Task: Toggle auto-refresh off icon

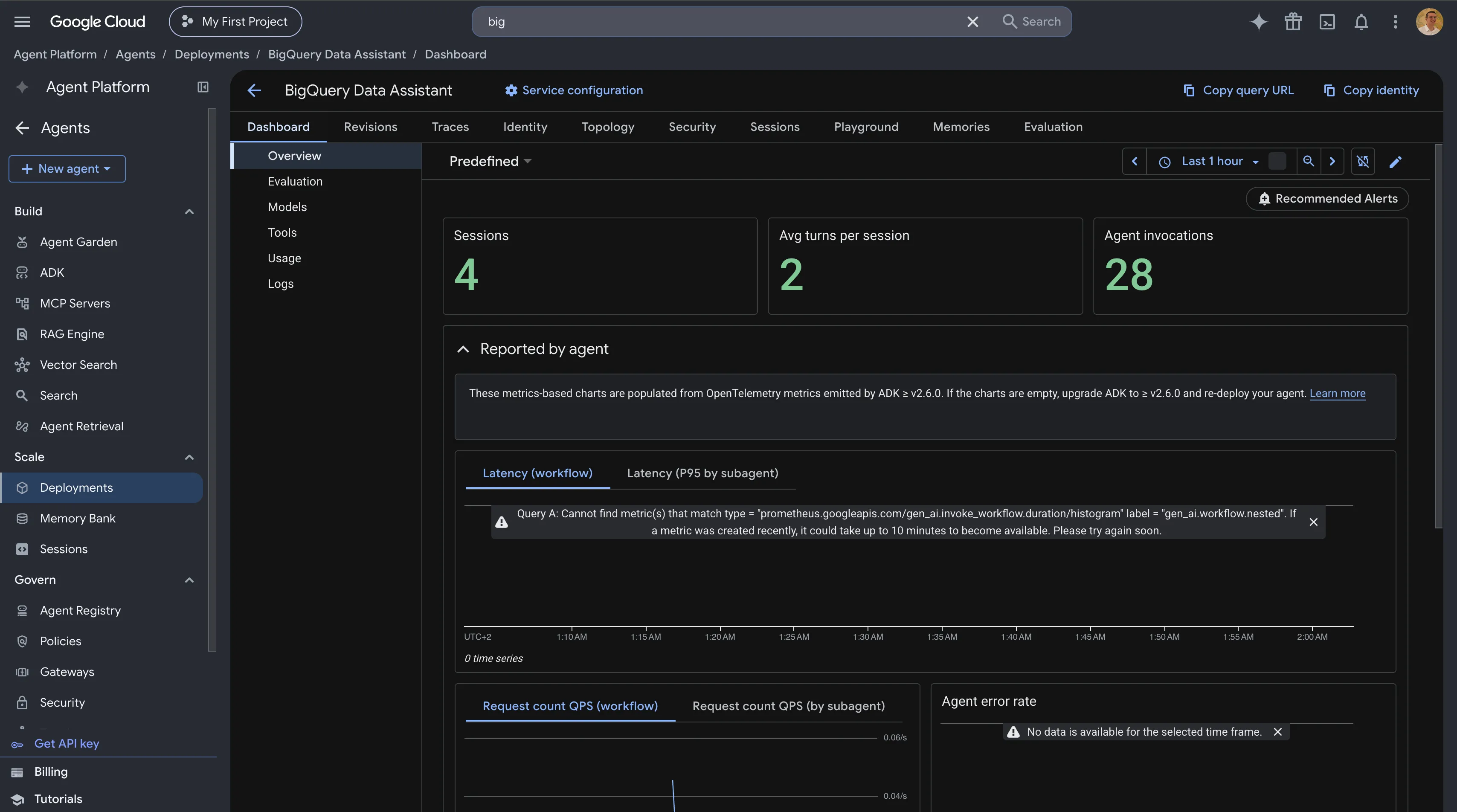Action: (x=1363, y=162)
